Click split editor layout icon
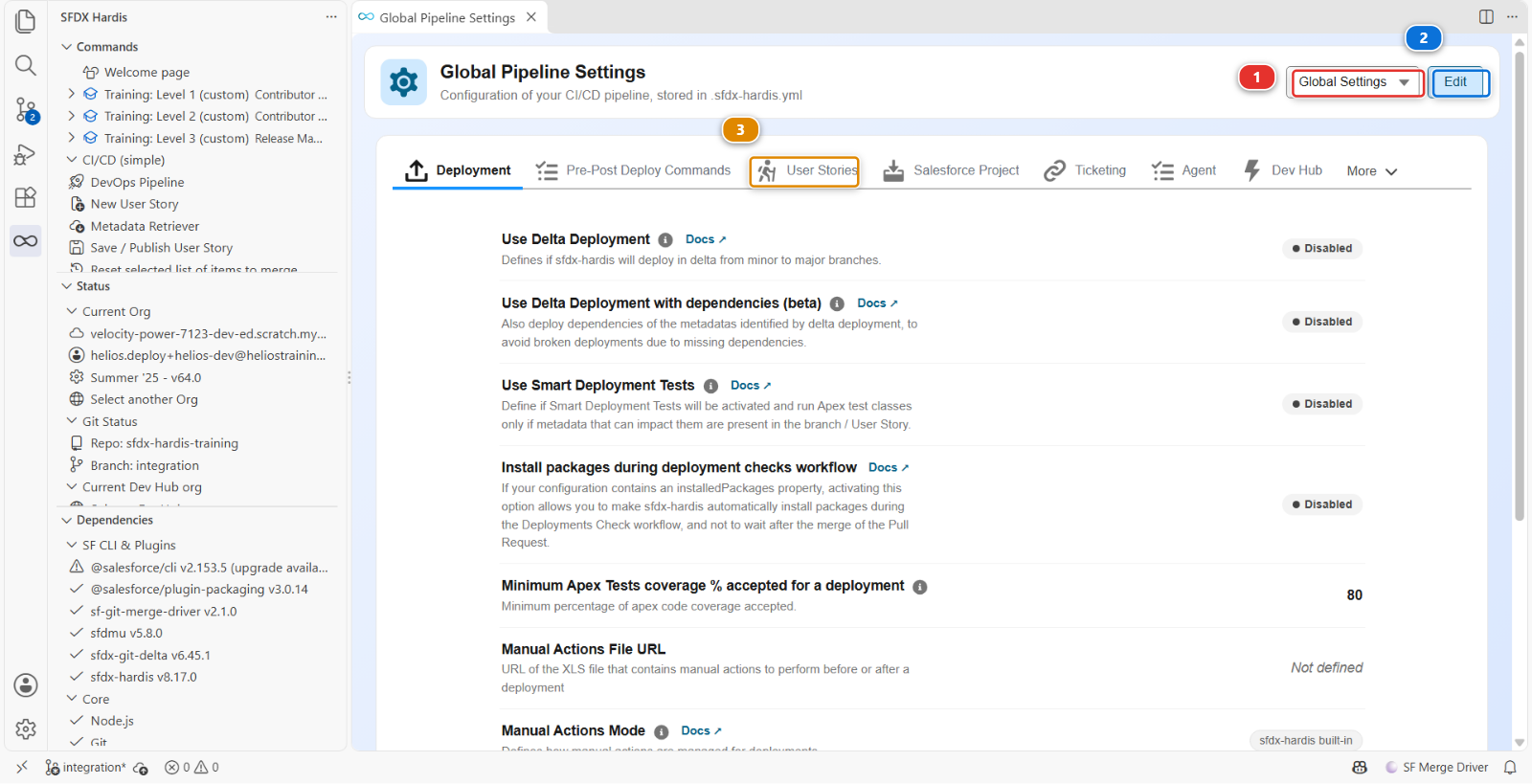 [x=1486, y=17]
